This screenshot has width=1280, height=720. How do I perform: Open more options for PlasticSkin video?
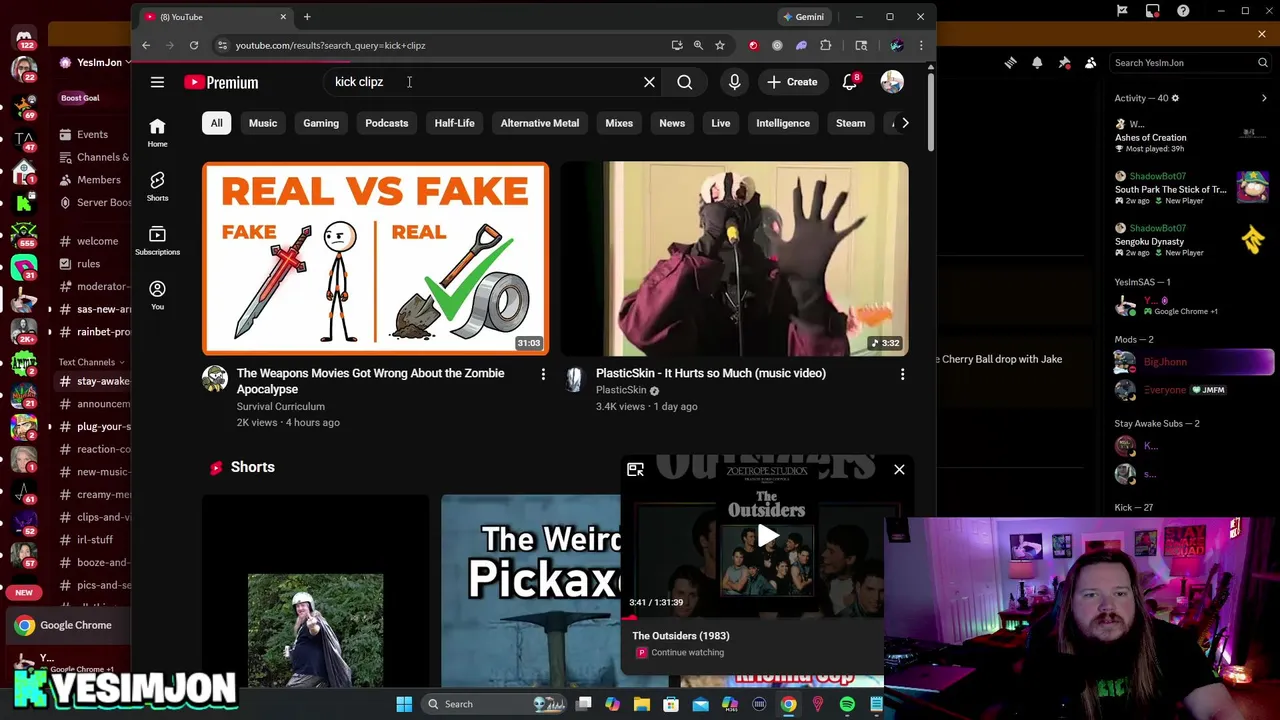pyautogui.click(x=902, y=374)
